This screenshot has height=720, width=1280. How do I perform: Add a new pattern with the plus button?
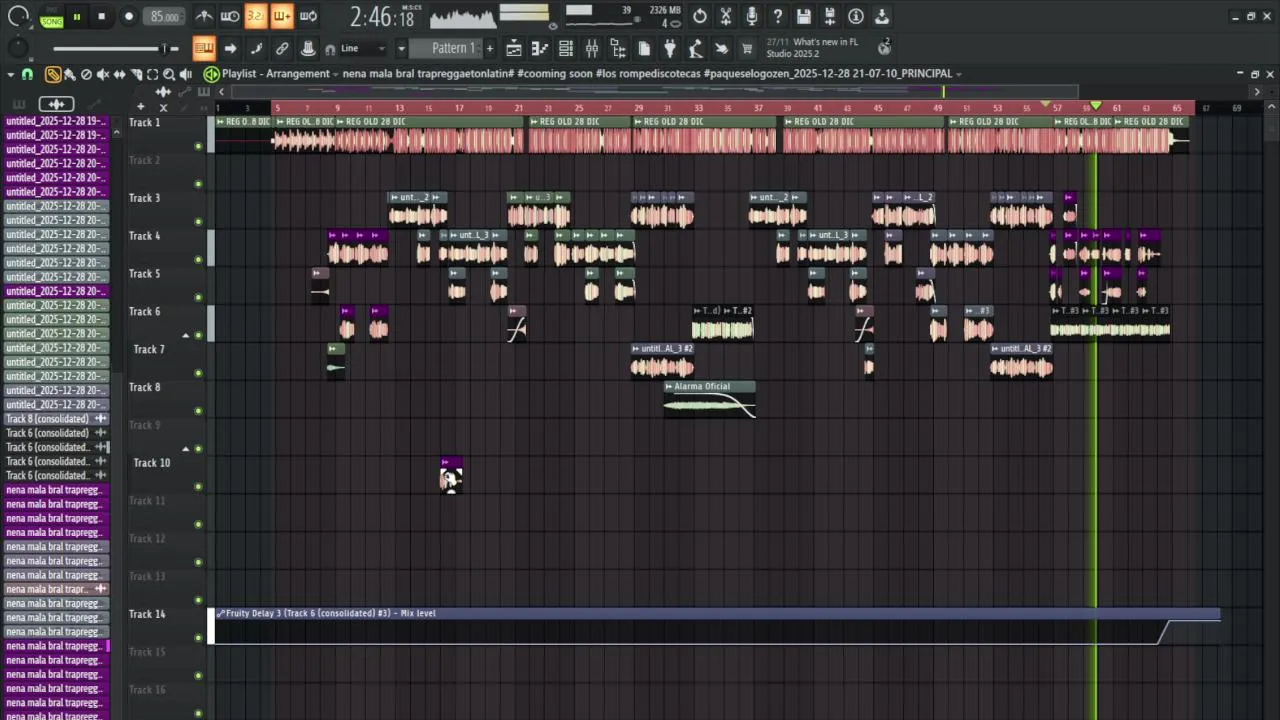pyautogui.click(x=490, y=48)
